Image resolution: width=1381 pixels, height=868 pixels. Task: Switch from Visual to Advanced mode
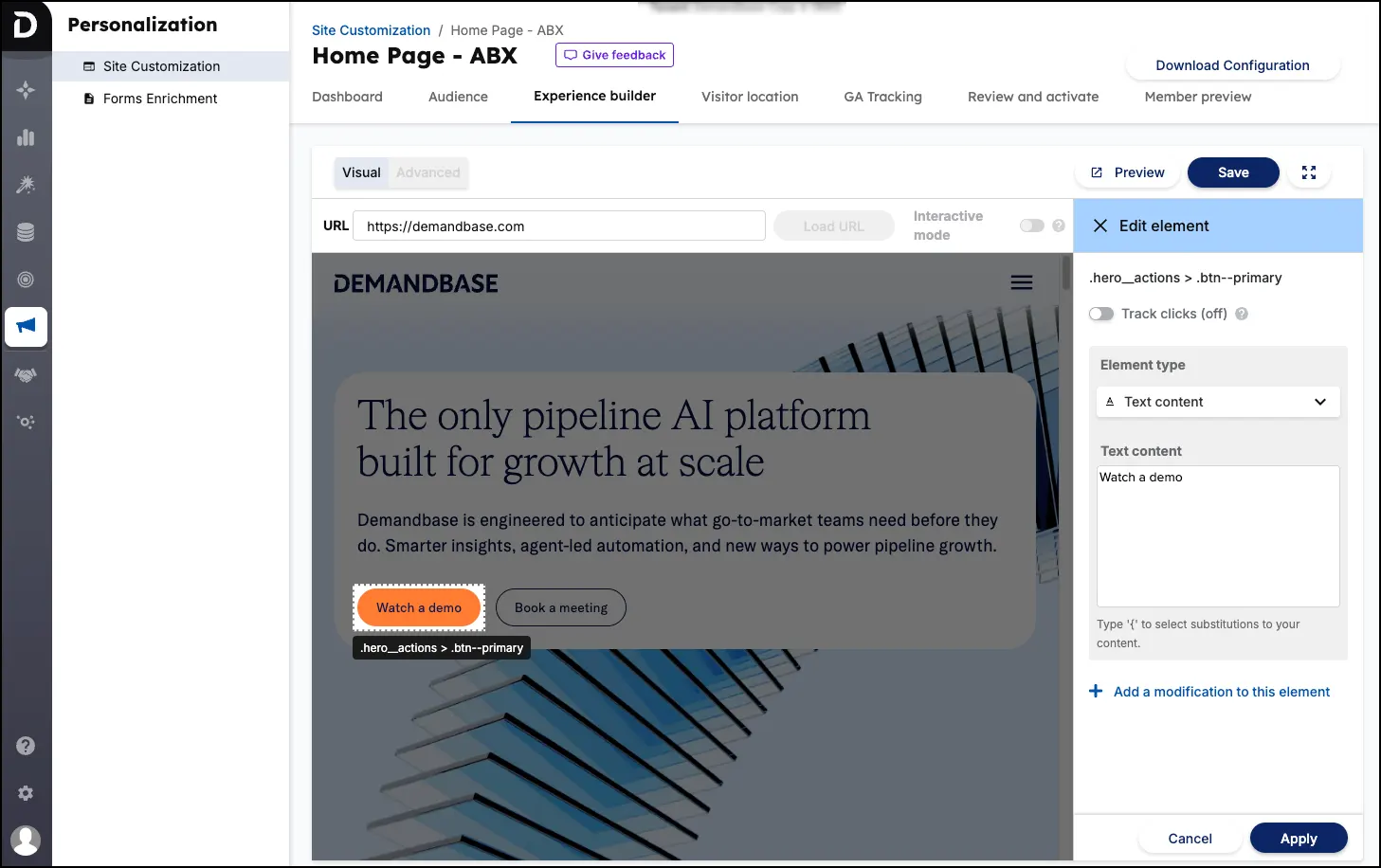(427, 172)
